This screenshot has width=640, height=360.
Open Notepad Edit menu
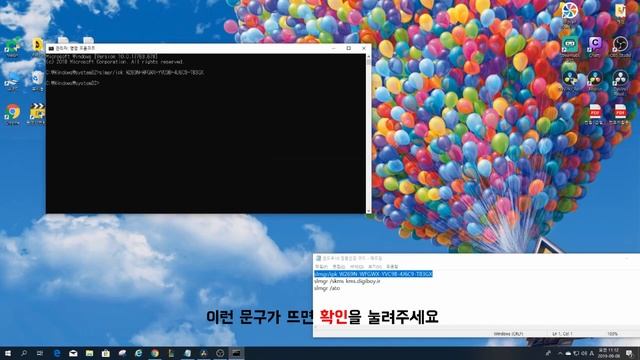coord(338,266)
